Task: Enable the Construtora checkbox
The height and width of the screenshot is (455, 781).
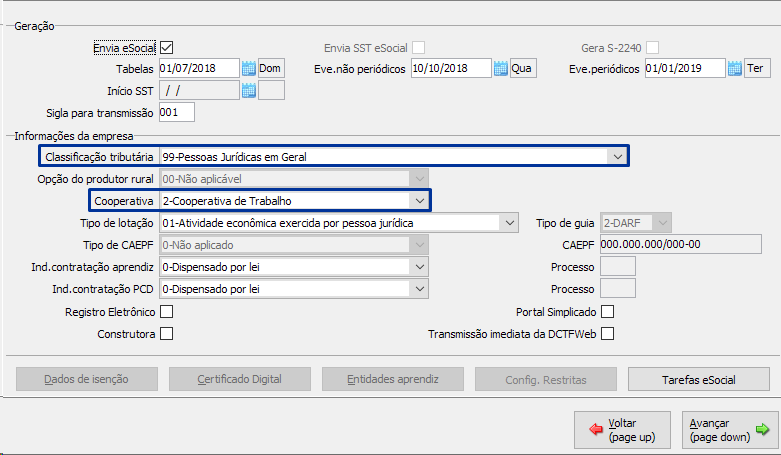Action: (x=166, y=333)
